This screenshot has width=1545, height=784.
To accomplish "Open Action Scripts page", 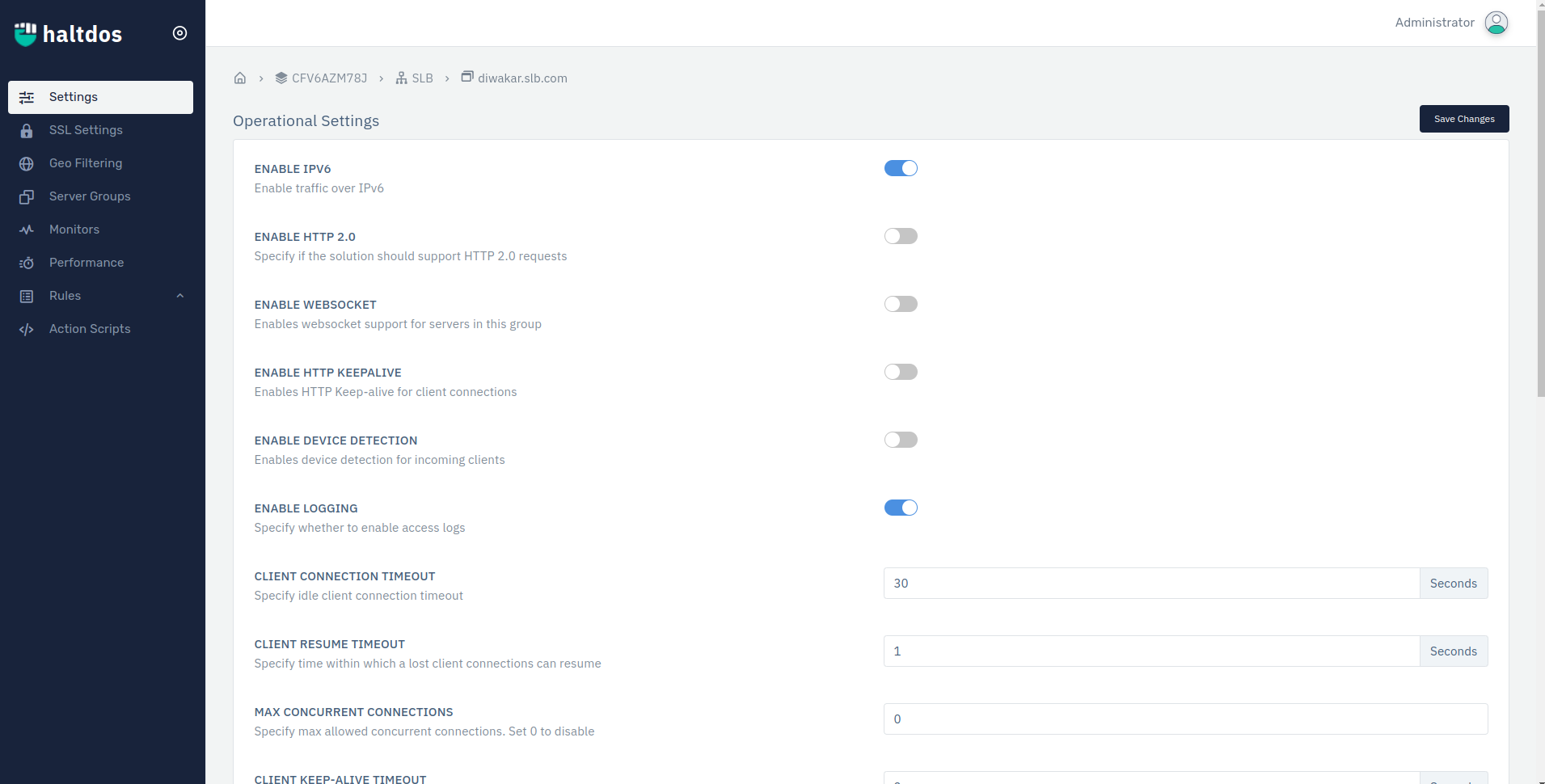I will click(x=100, y=329).
